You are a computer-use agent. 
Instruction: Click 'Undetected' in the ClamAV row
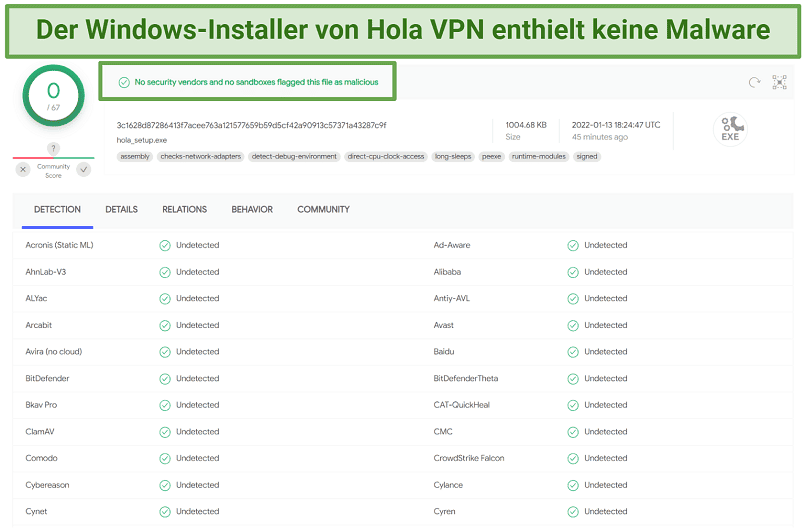tap(198, 432)
